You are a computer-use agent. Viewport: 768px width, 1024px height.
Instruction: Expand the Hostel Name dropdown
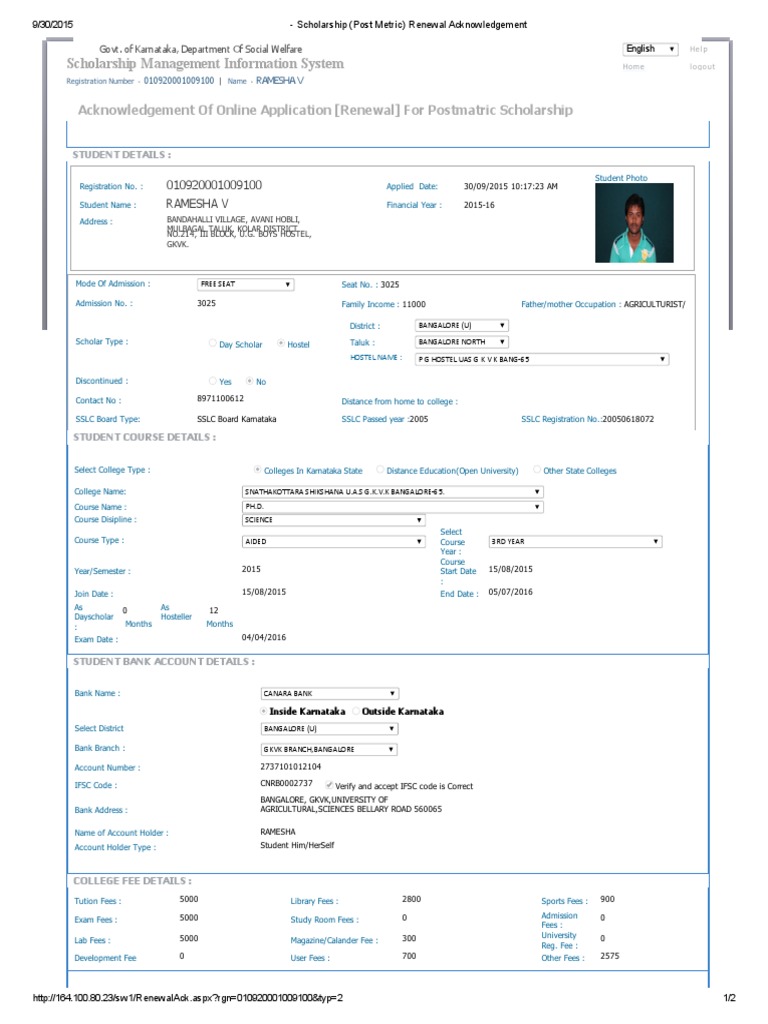542,359
